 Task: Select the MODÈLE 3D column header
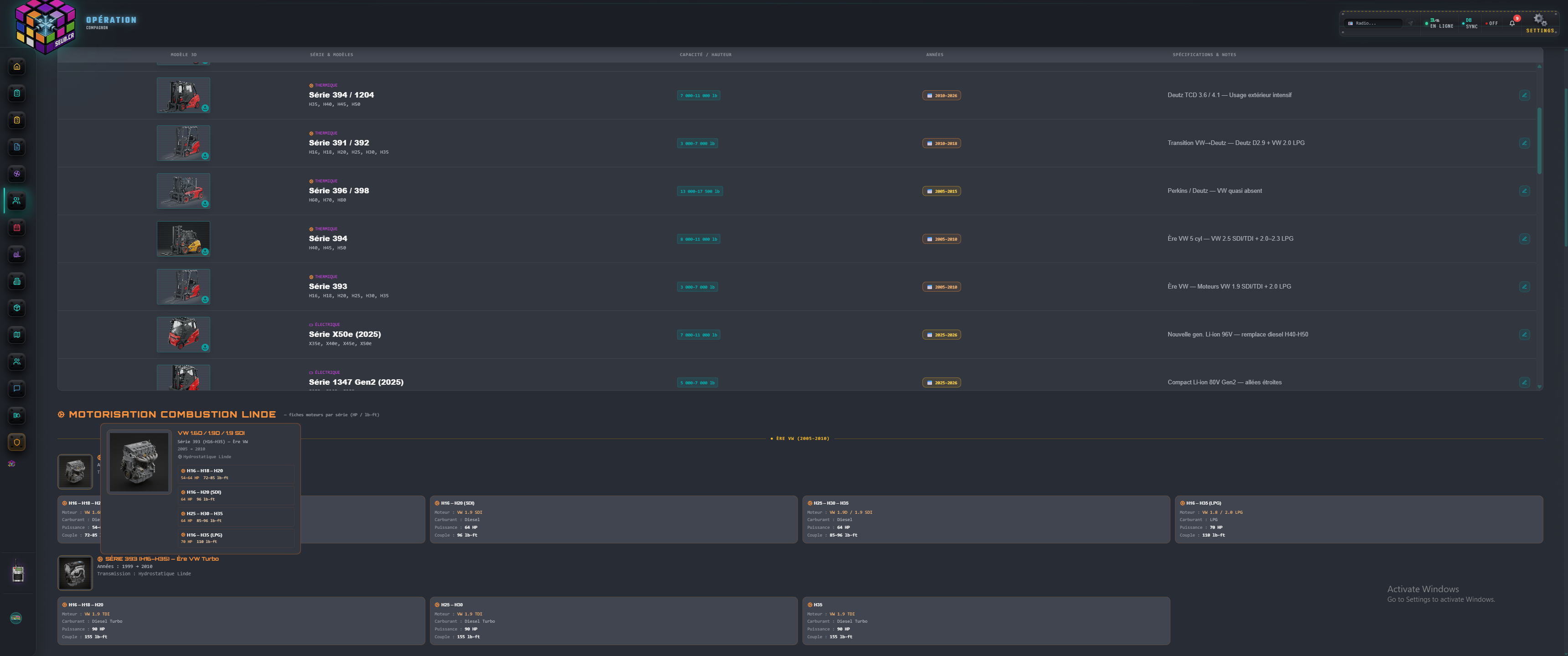click(x=183, y=55)
